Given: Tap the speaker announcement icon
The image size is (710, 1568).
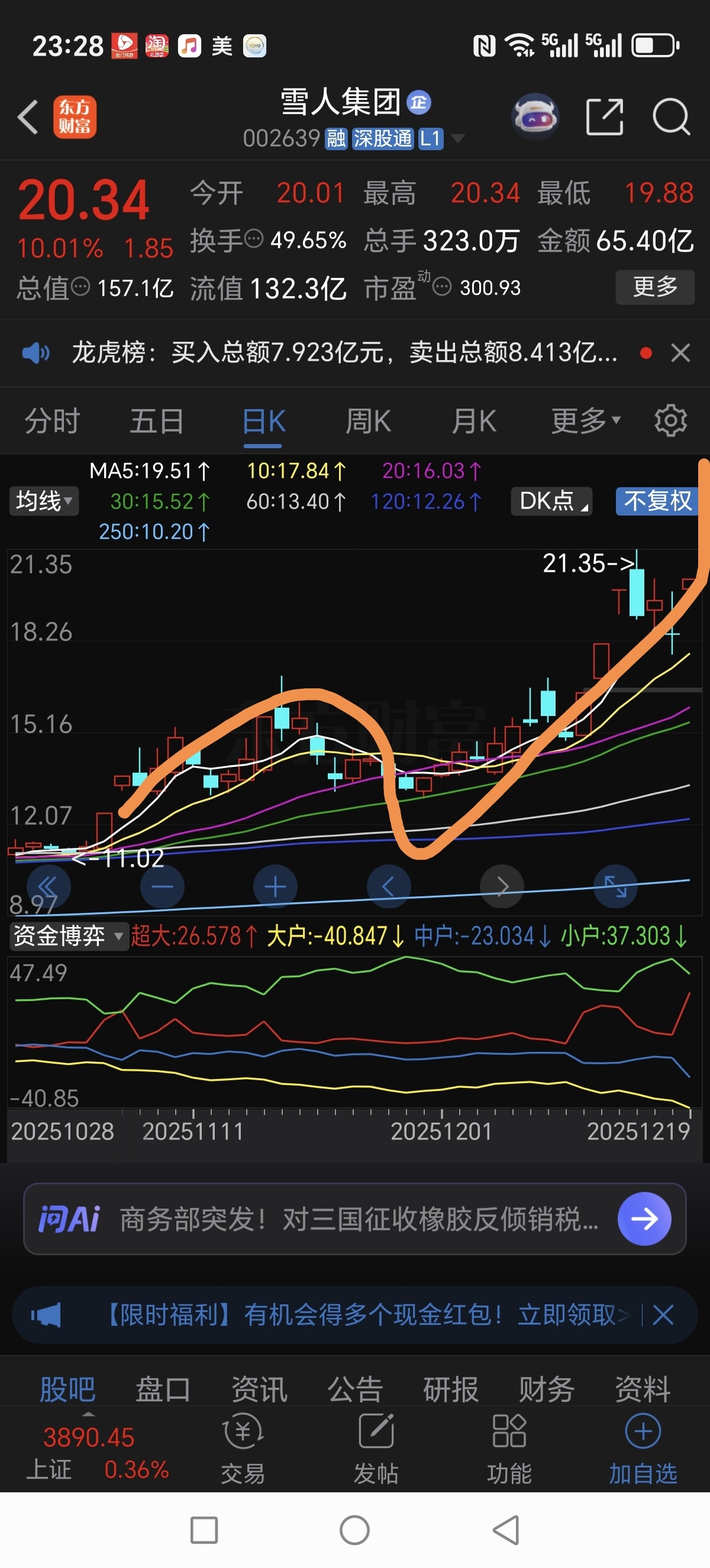Looking at the screenshot, I should click(x=35, y=352).
